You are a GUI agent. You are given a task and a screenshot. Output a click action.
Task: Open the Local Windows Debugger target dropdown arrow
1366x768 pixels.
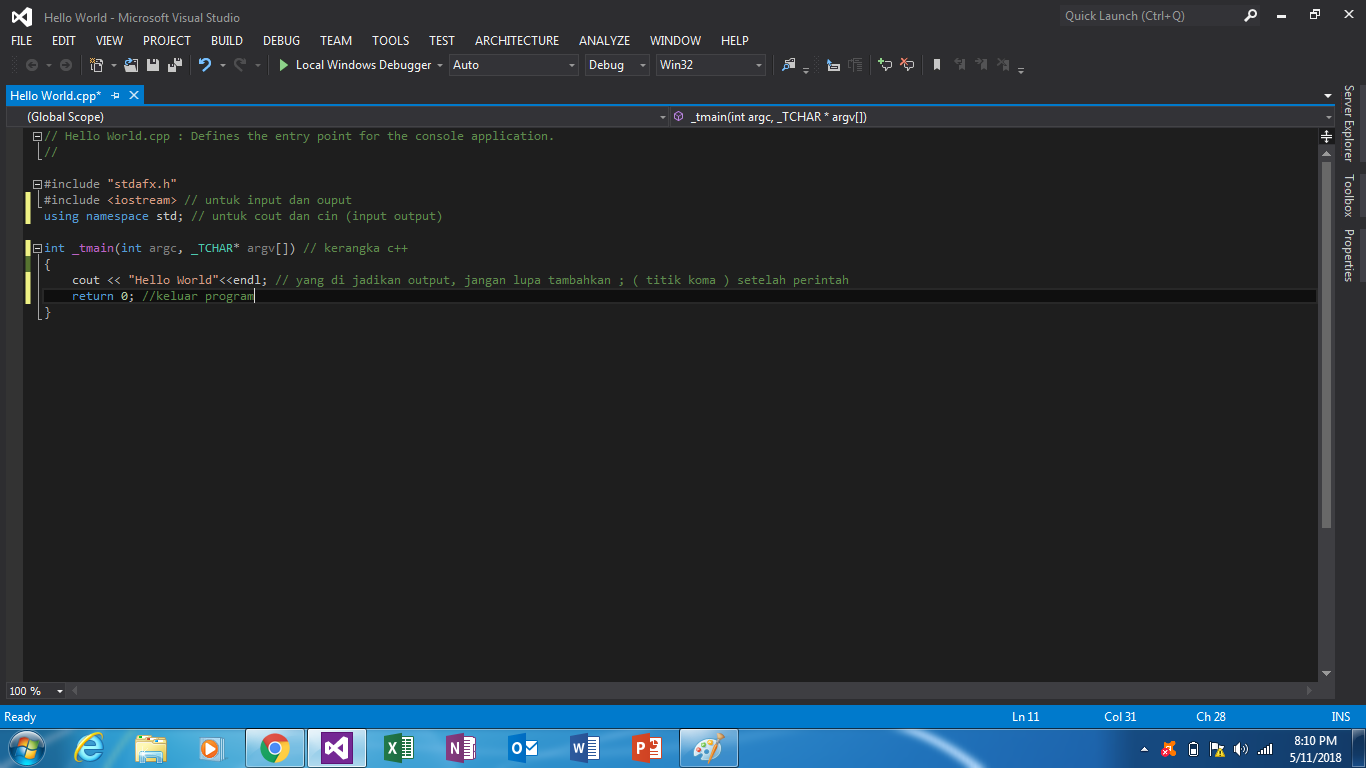pyautogui.click(x=440, y=66)
